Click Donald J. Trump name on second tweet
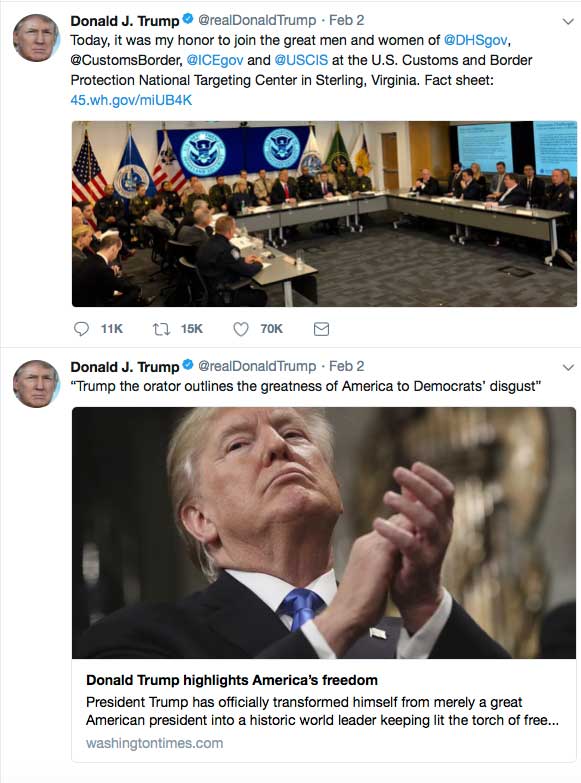Viewport: 581px width, 783px height. (125, 367)
